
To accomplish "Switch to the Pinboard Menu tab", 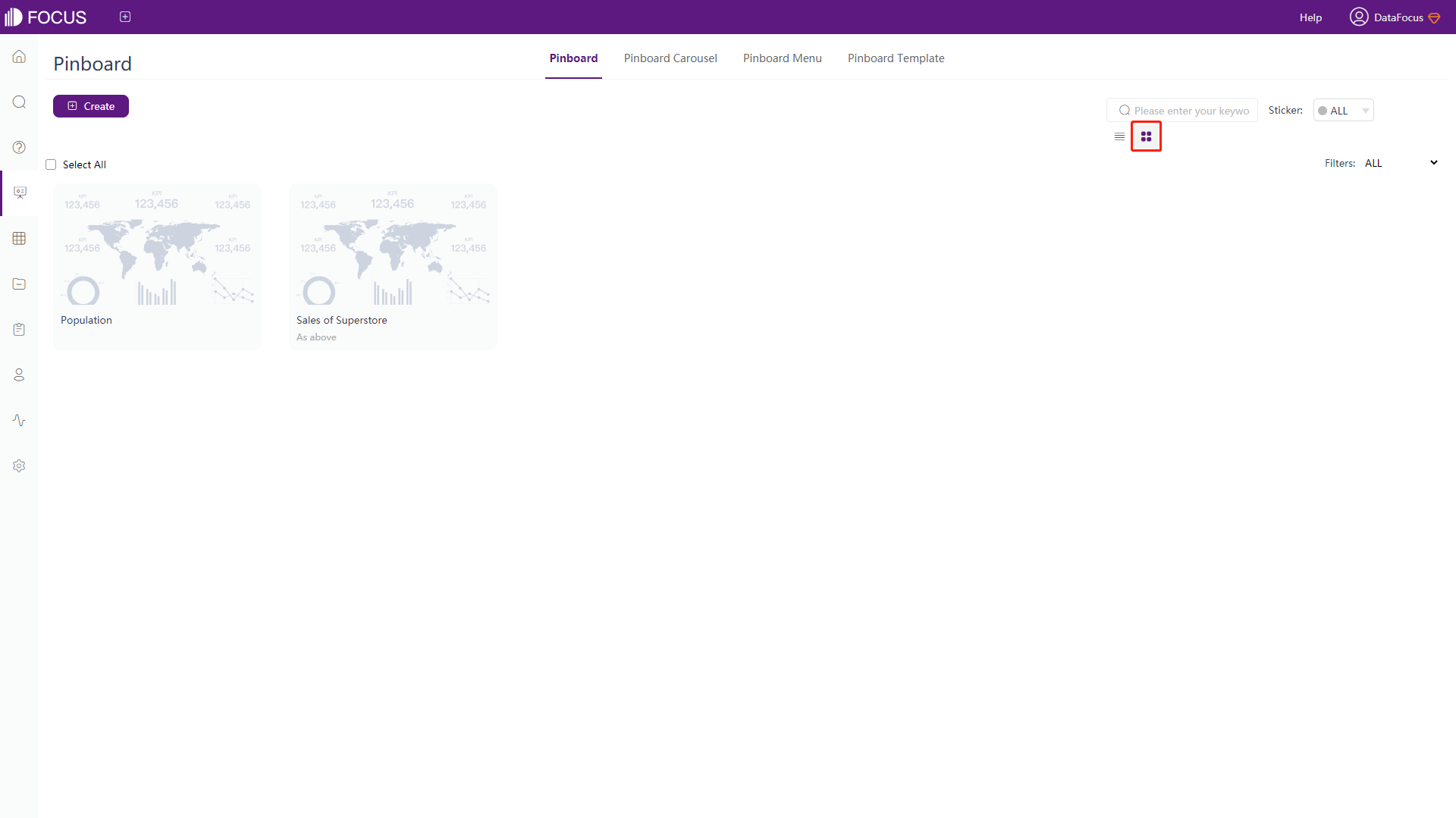I will click(x=782, y=58).
